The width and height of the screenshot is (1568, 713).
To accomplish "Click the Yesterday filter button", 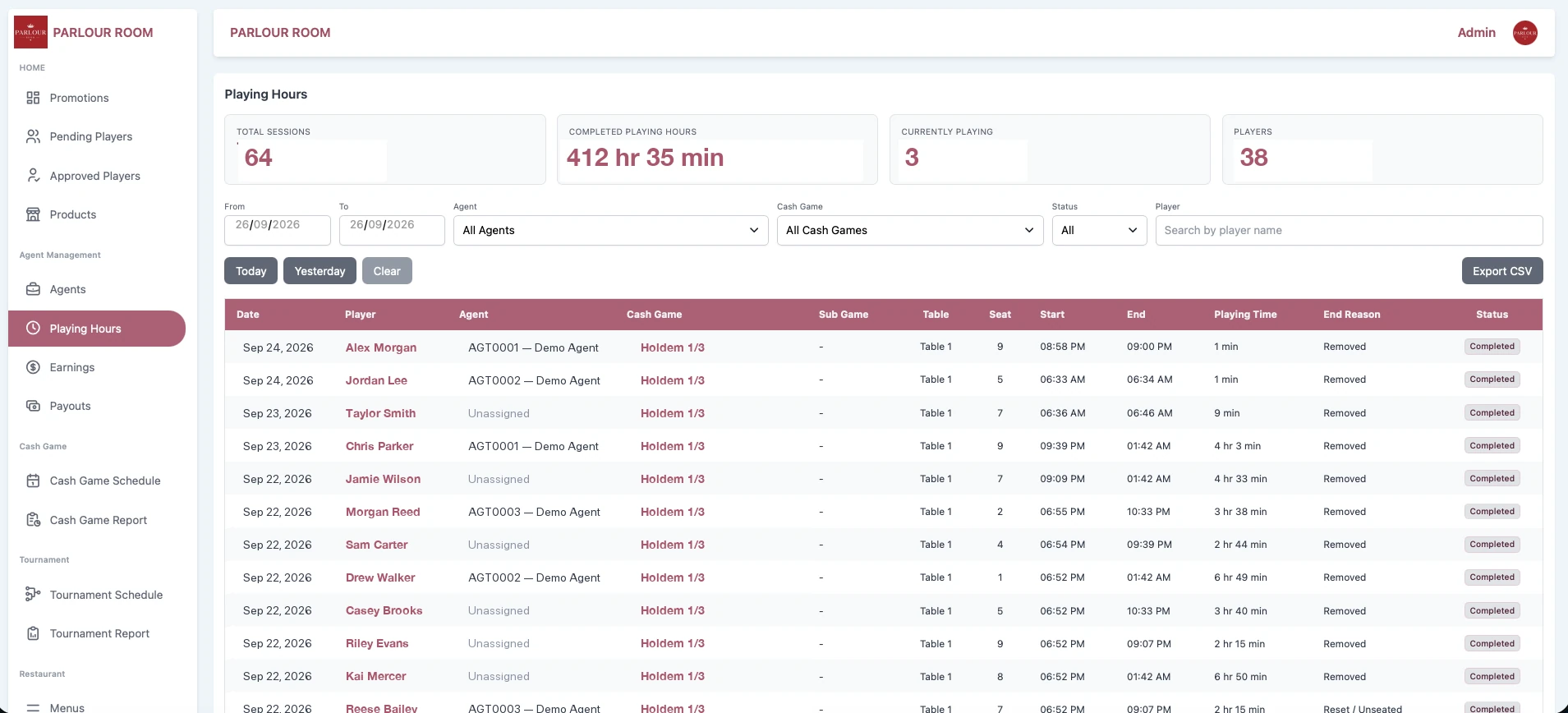I will pyautogui.click(x=320, y=271).
